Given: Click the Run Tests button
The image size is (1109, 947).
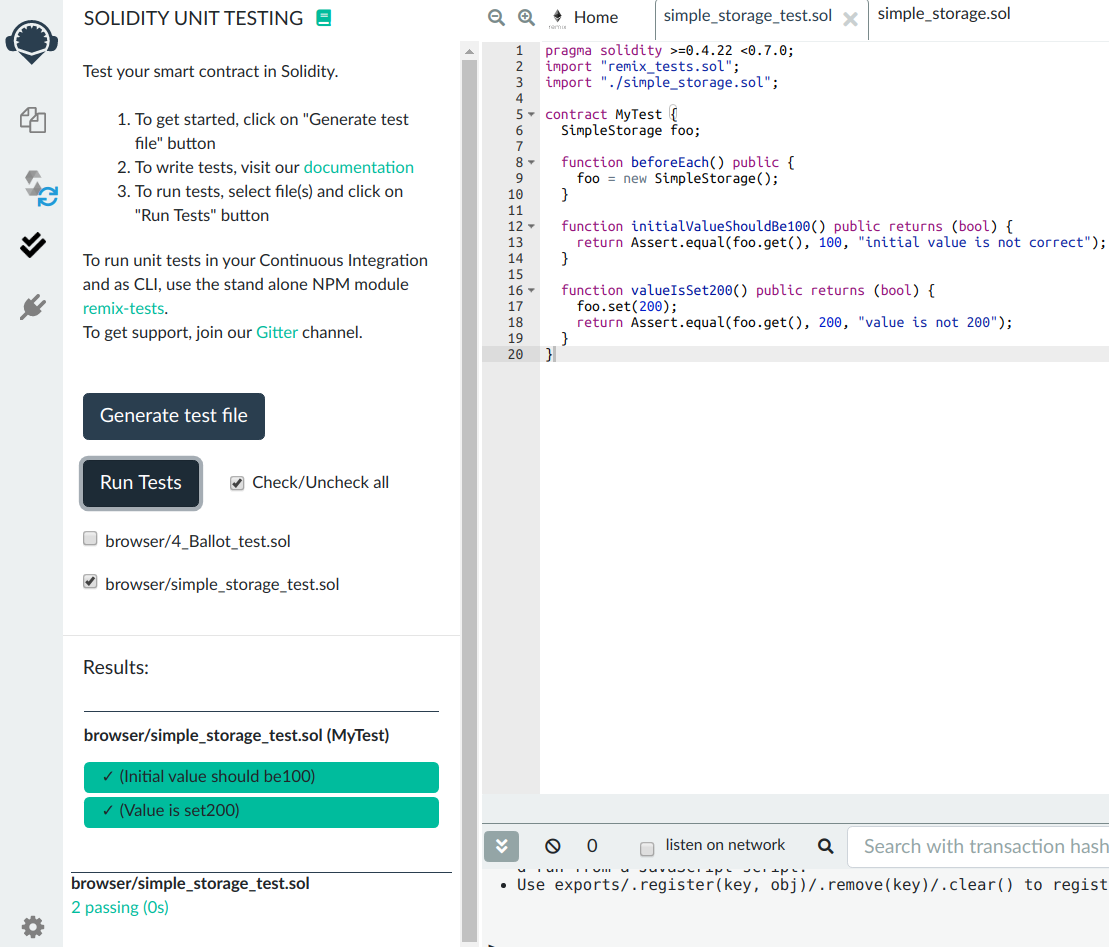Looking at the screenshot, I should point(140,482).
